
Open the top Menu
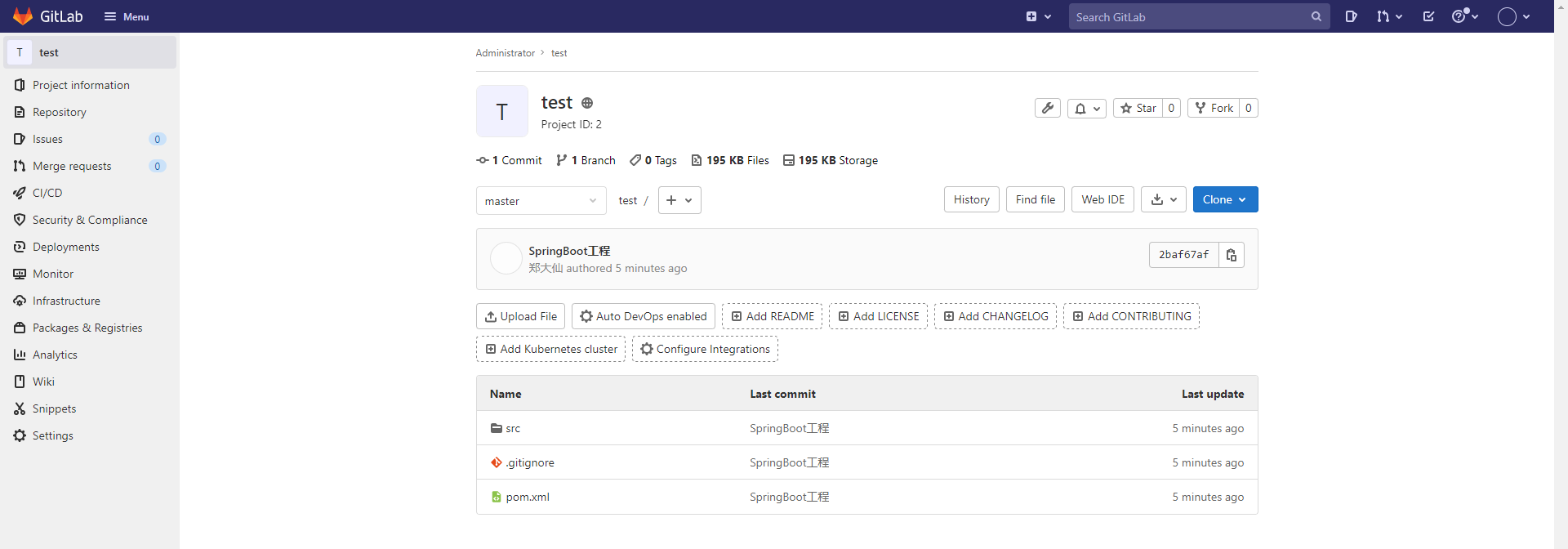click(x=127, y=16)
